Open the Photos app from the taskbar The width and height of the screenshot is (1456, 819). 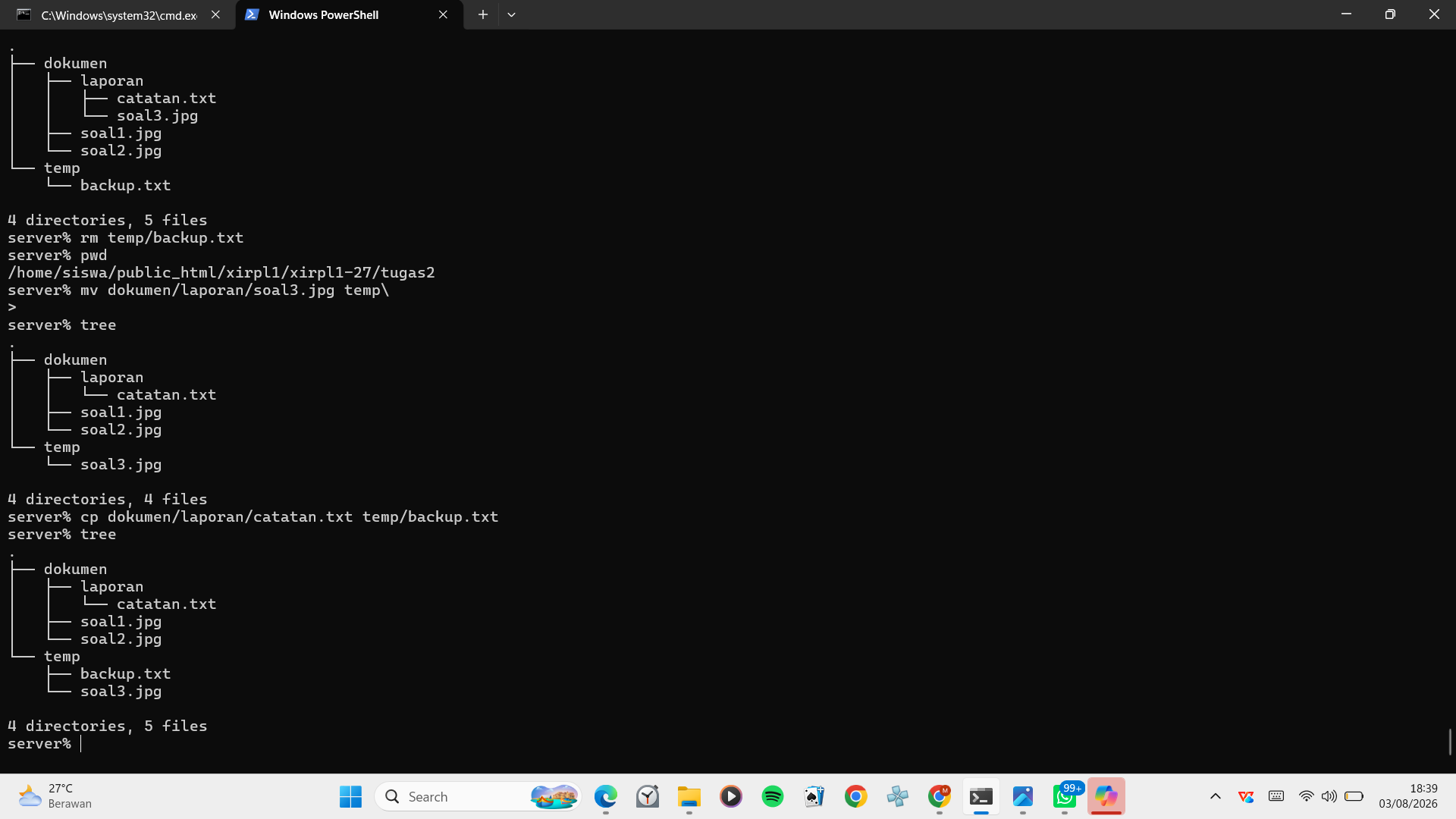coord(1022,796)
